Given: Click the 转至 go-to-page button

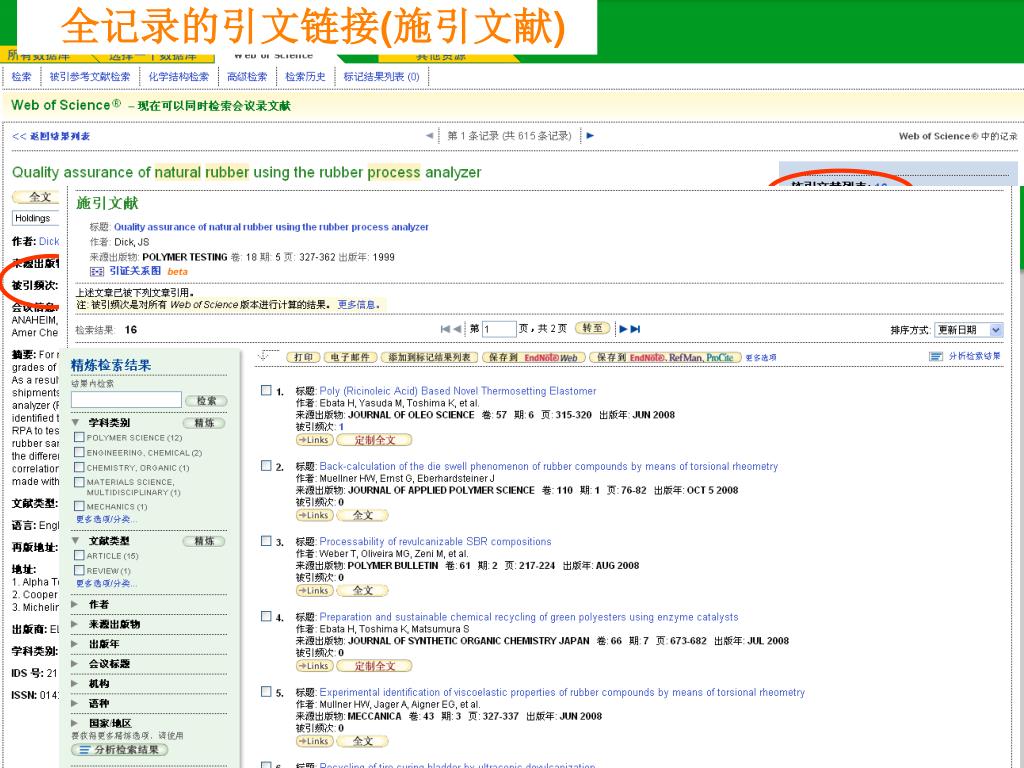Looking at the screenshot, I should [592, 328].
